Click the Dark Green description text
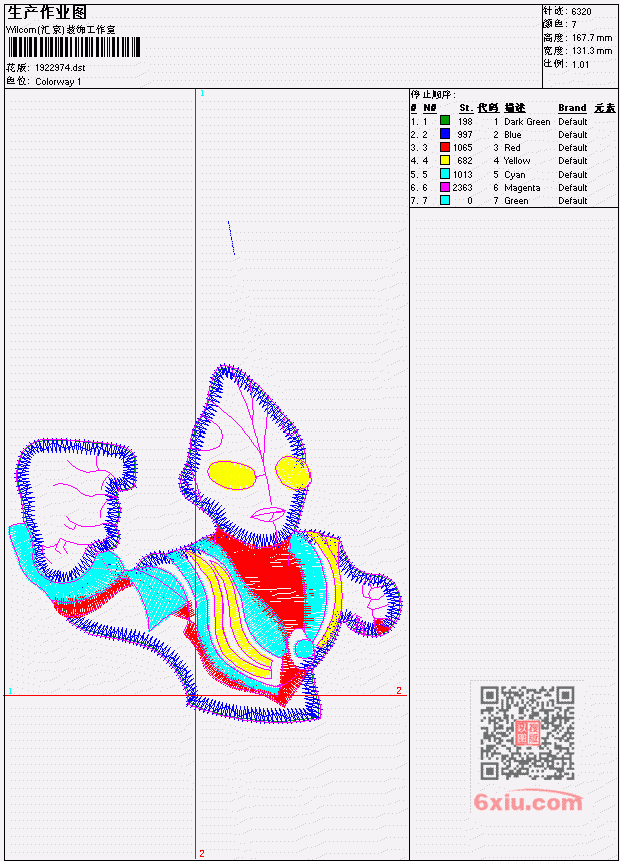 point(527,121)
